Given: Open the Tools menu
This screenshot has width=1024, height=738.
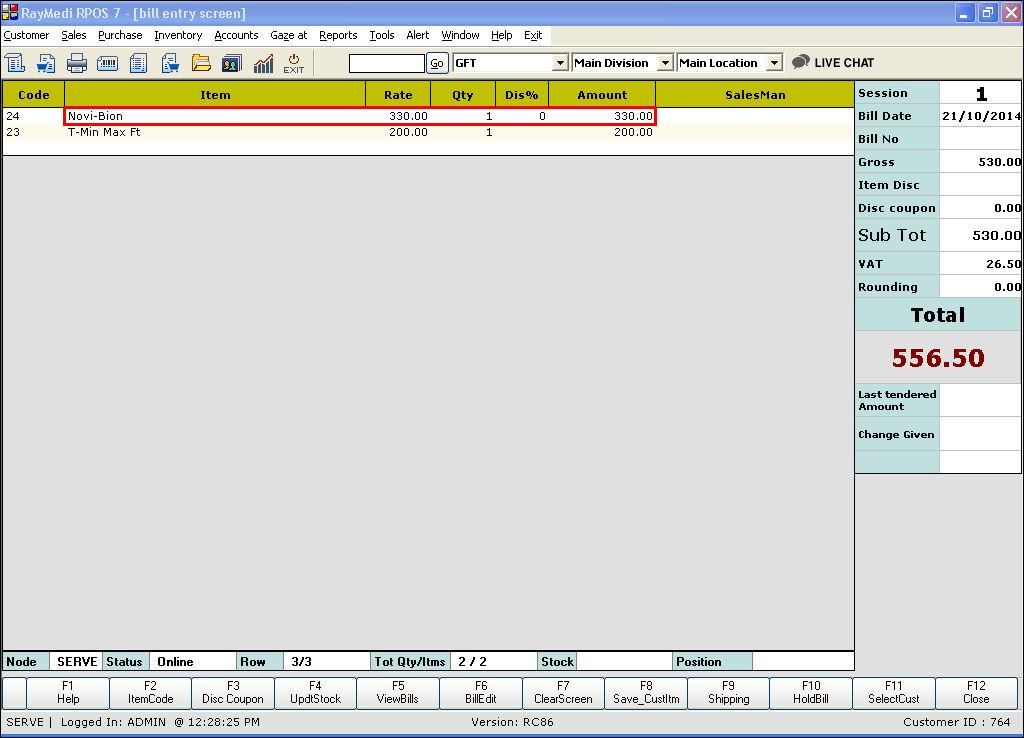Looking at the screenshot, I should 382,35.
